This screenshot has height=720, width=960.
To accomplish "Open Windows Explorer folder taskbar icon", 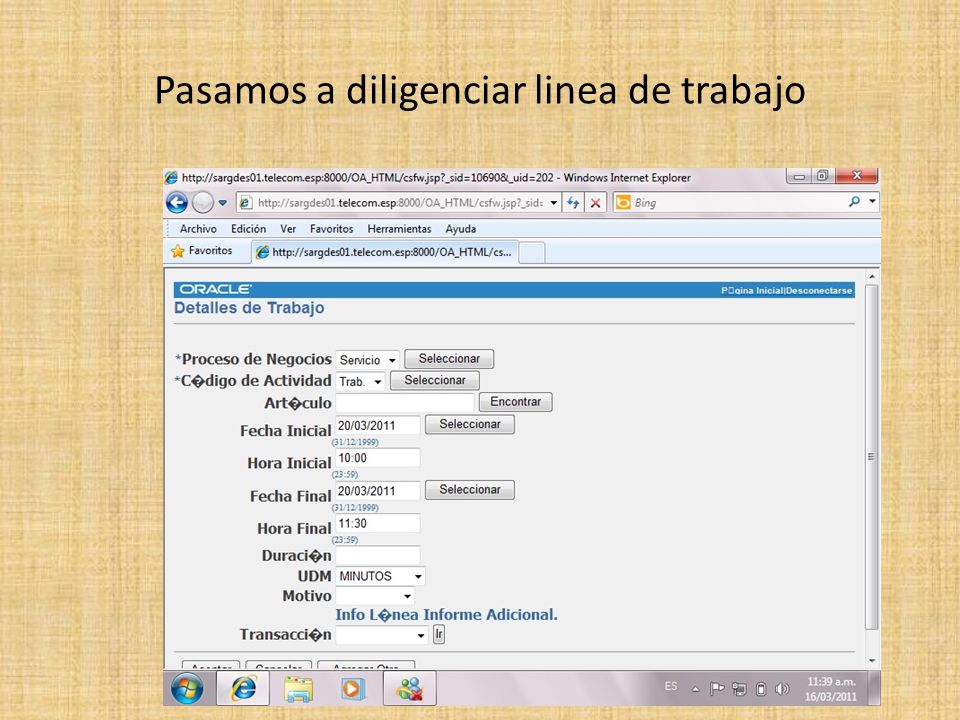I will [298, 689].
